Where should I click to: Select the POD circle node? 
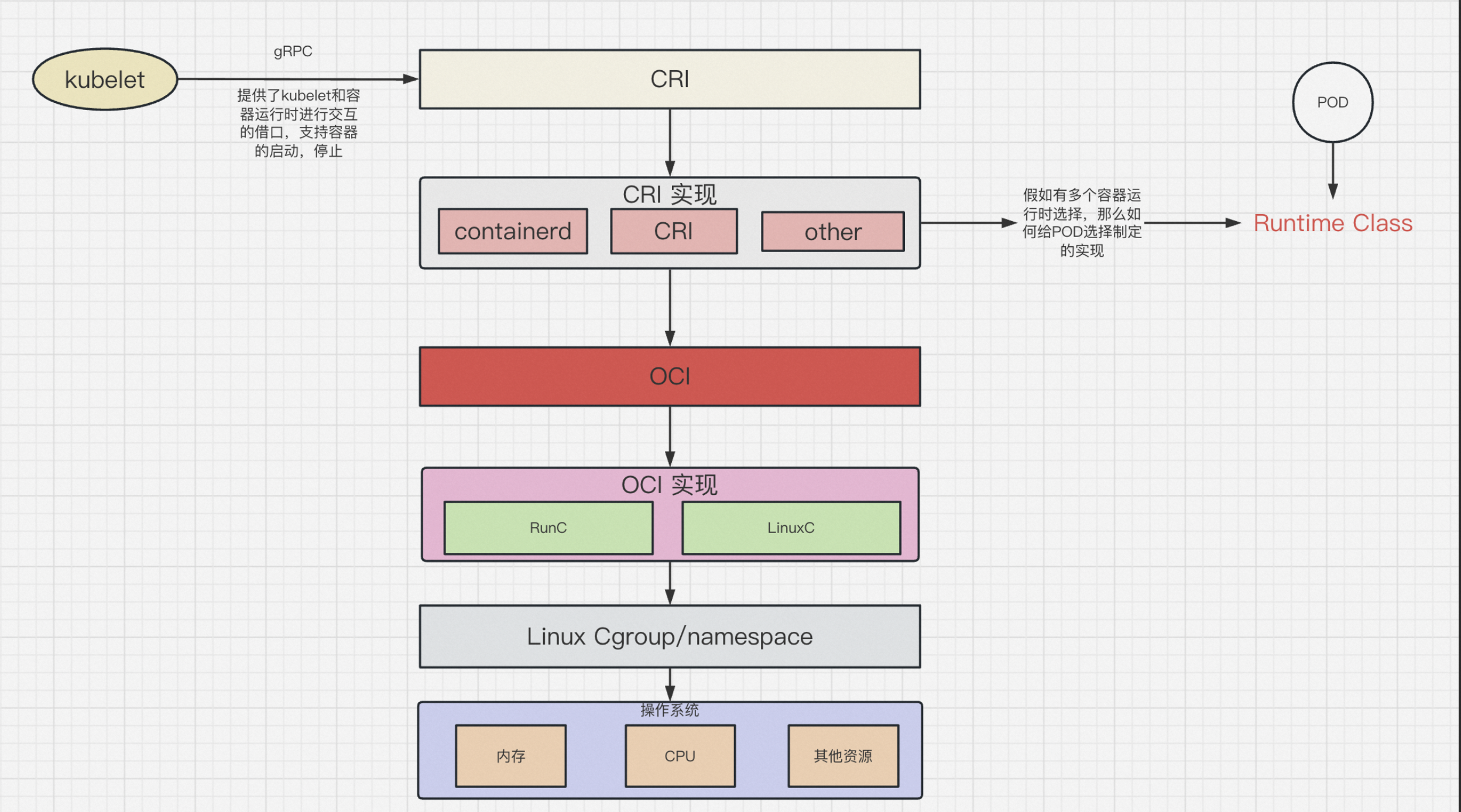[x=1333, y=102]
